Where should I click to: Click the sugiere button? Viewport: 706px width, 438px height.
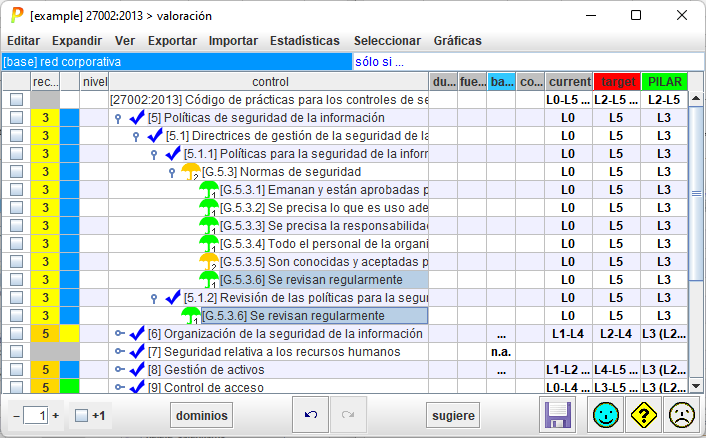(453, 415)
